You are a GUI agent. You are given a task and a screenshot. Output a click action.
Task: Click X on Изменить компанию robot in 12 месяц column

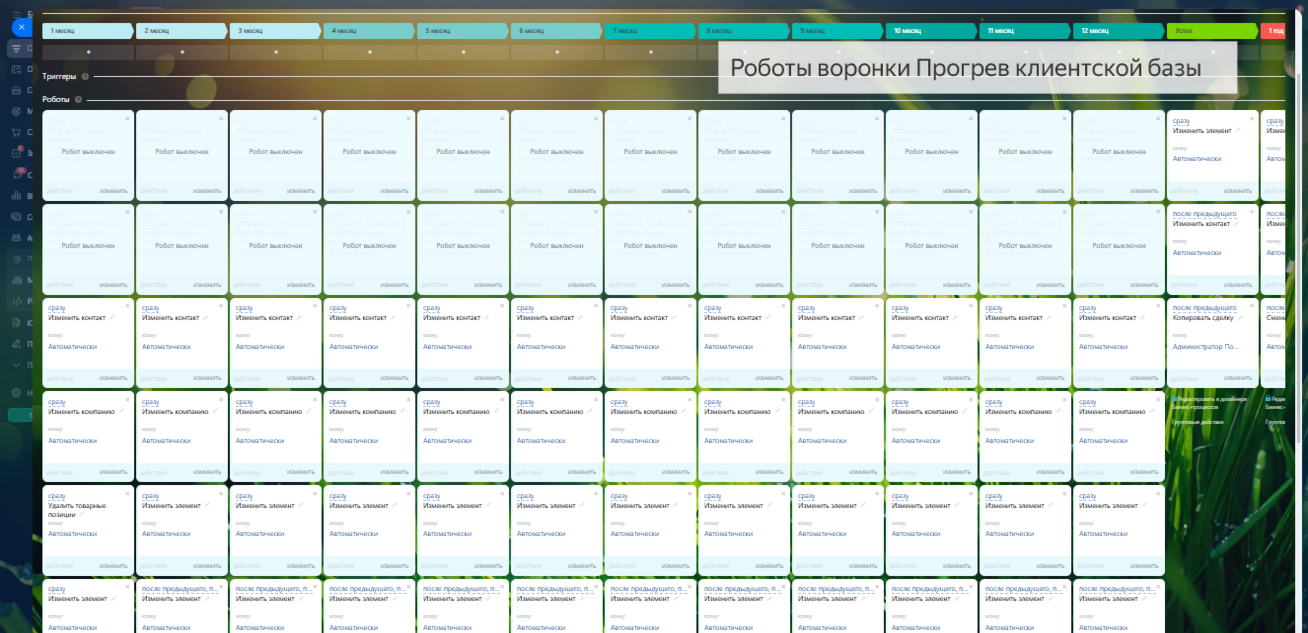pos(1159,399)
